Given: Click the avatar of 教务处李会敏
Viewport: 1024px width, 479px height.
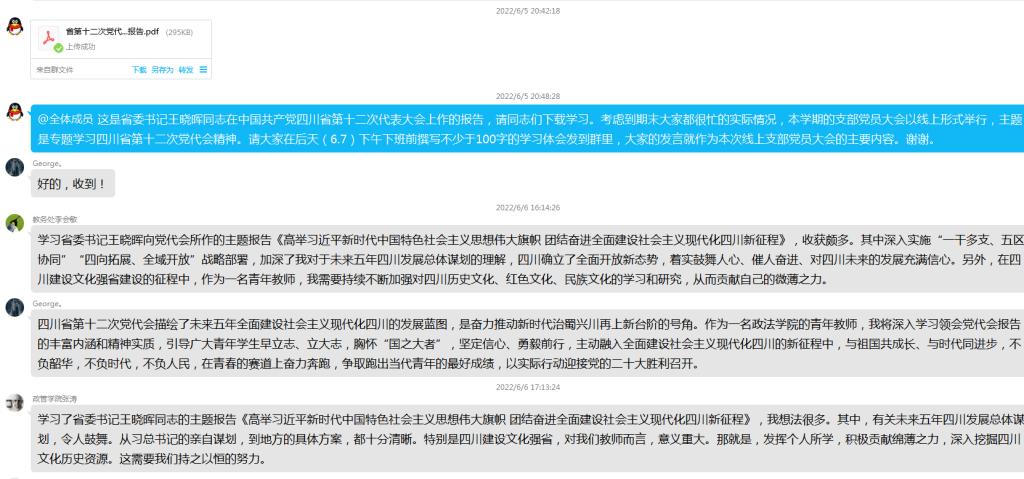Looking at the screenshot, I should point(14,222).
